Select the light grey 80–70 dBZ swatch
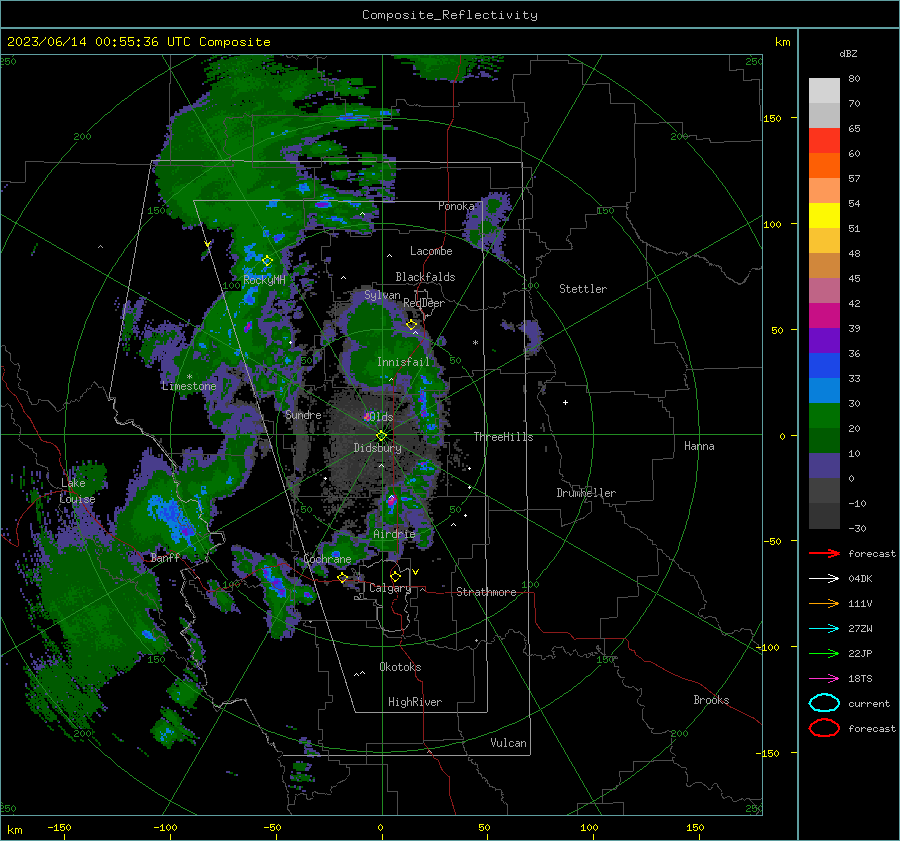This screenshot has height=841, width=900. (x=824, y=90)
